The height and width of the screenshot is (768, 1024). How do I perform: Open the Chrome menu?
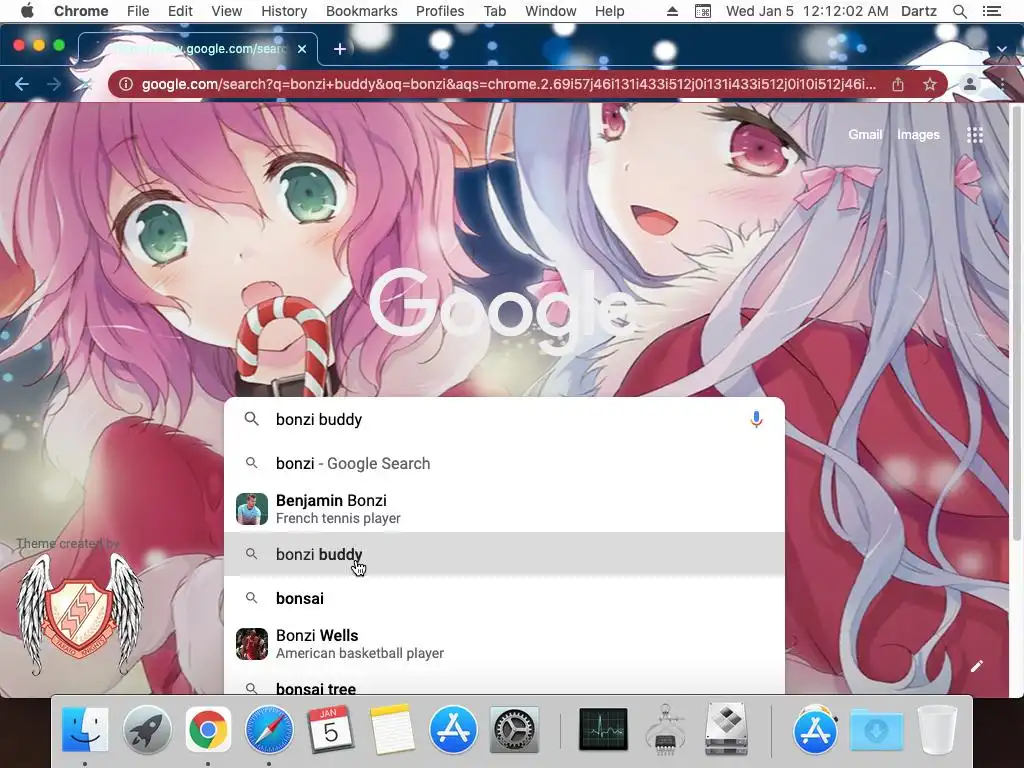[x=81, y=11]
